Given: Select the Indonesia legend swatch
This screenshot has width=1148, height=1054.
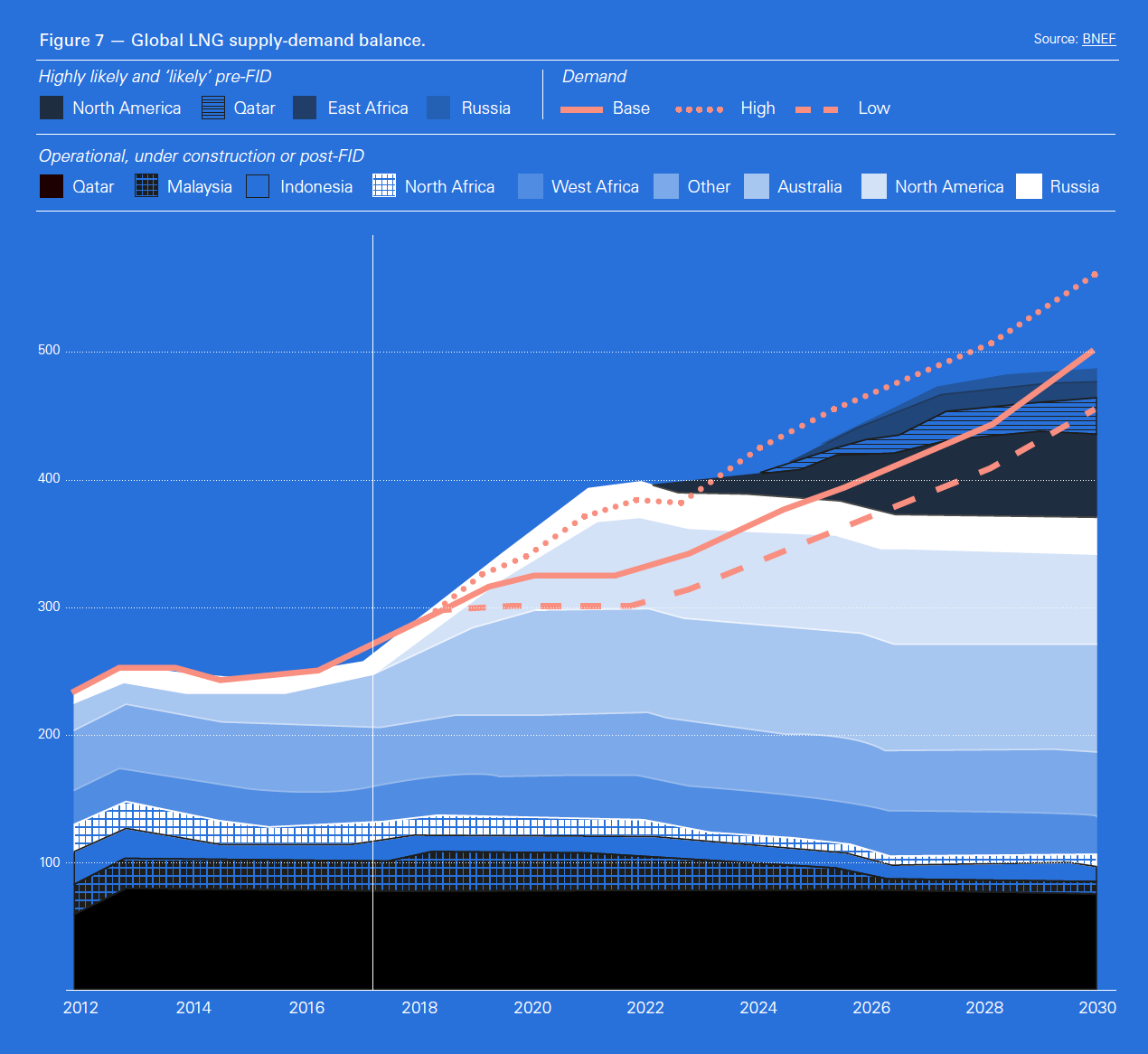Looking at the screenshot, I should tap(258, 187).
